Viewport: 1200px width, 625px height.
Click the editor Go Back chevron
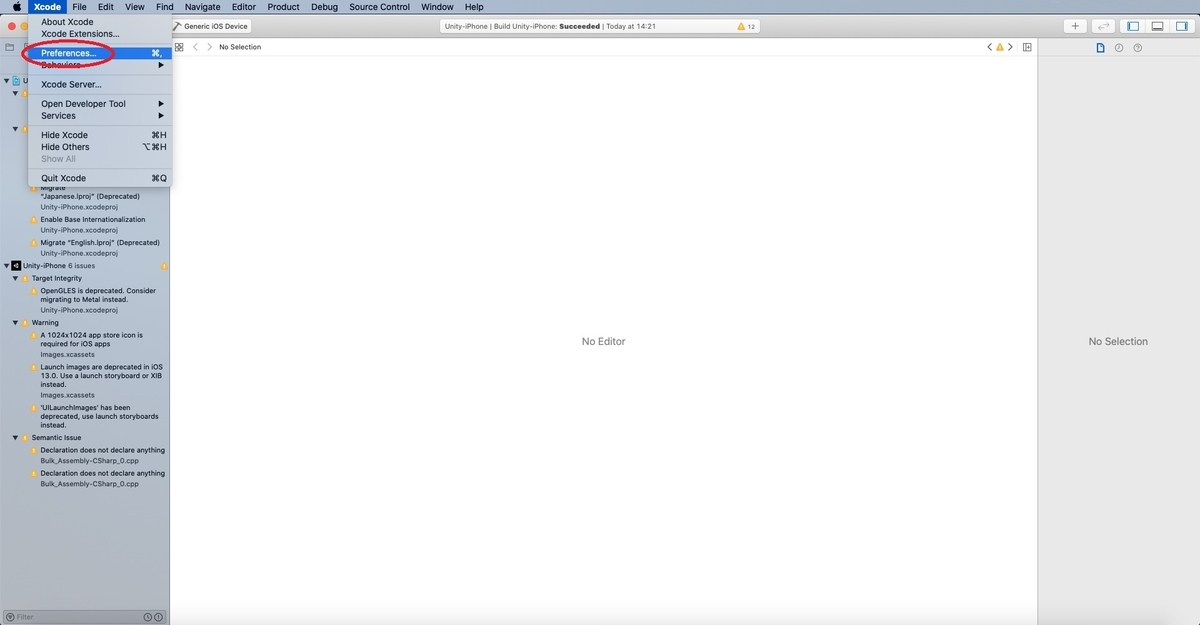[195, 47]
